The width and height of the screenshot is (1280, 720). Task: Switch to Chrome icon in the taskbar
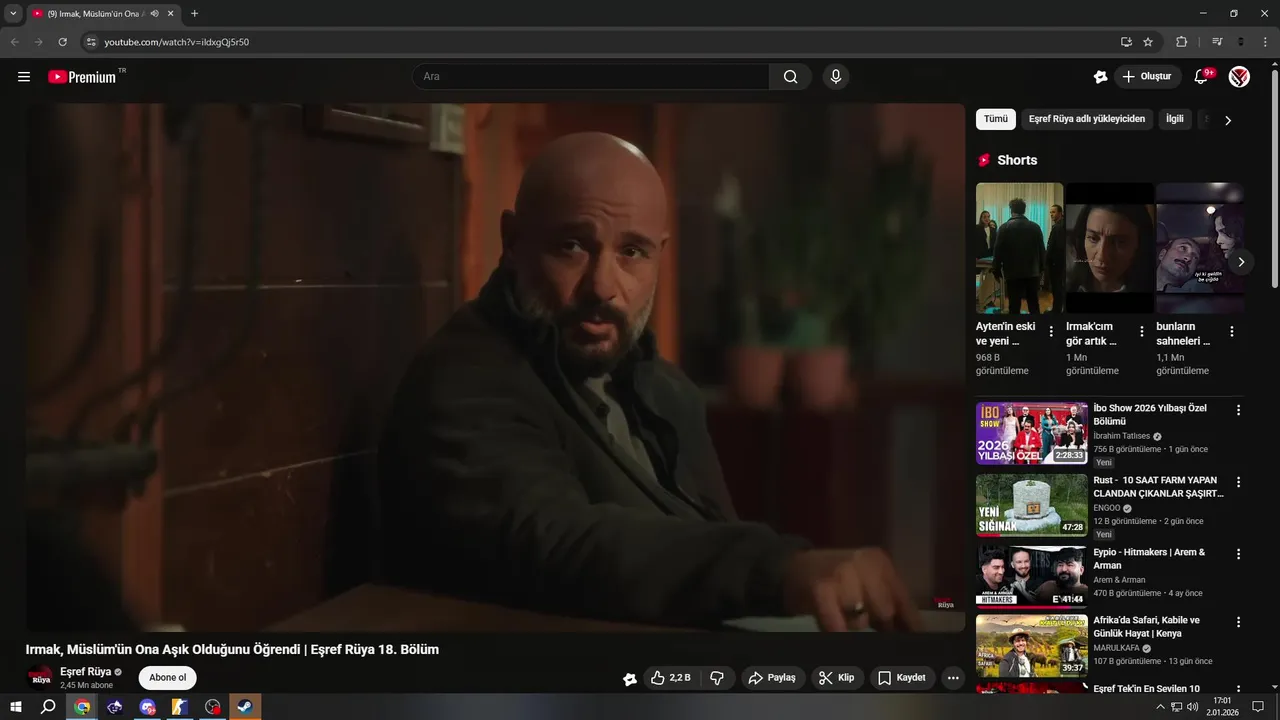click(x=82, y=707)
